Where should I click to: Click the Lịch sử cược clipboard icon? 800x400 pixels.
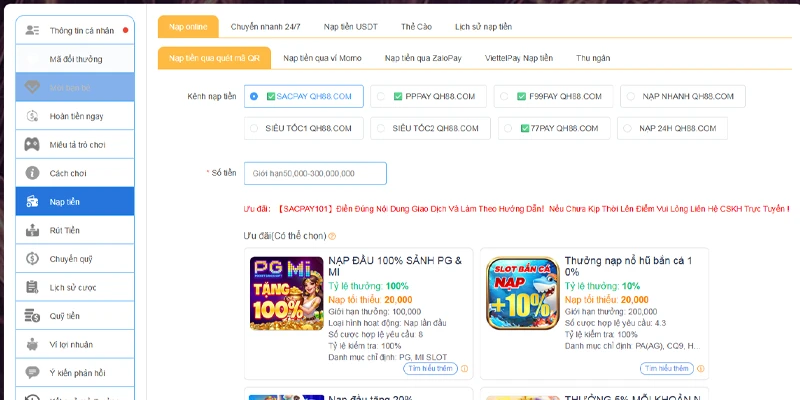tap(32, 287)
